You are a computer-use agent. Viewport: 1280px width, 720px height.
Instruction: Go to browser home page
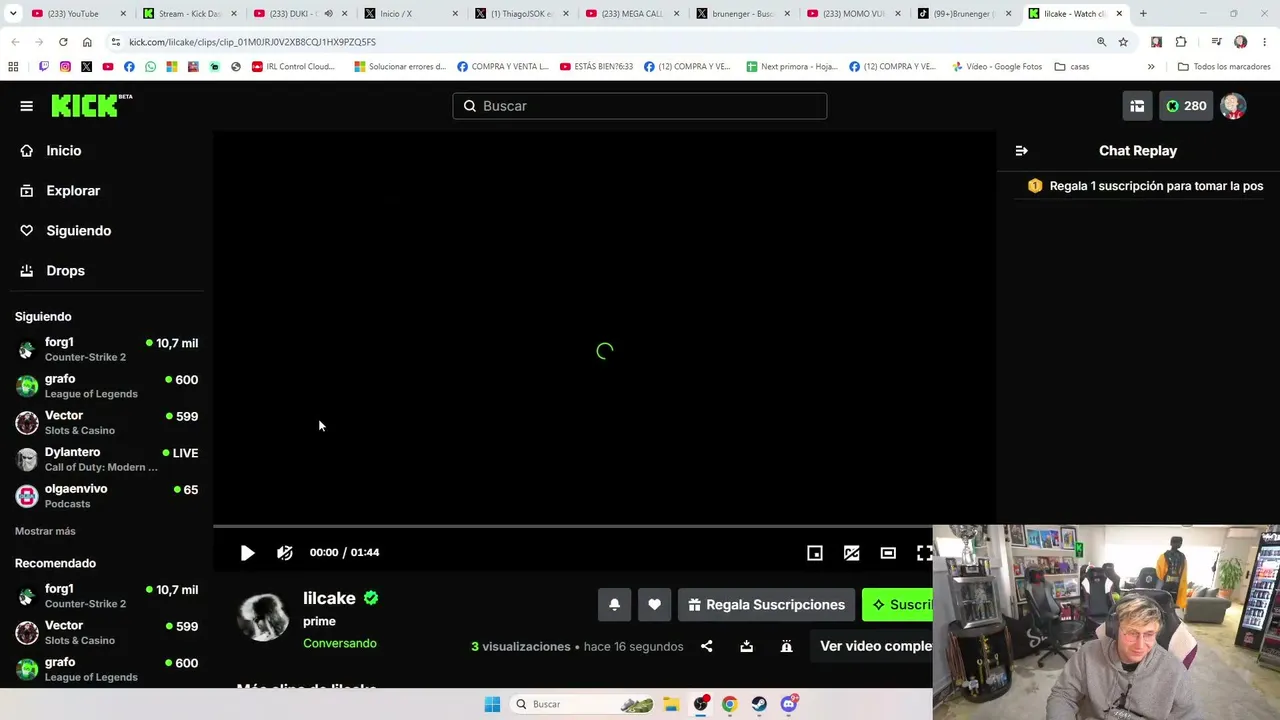coord(87,42)
